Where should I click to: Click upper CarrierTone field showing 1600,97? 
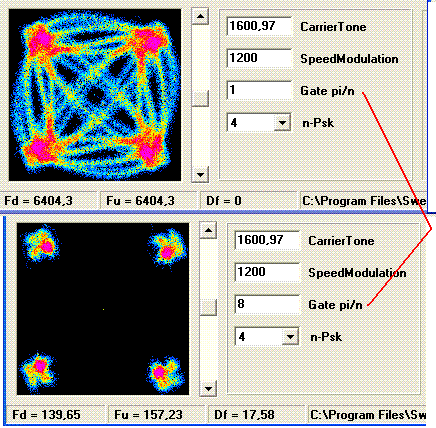click(259, 26)
